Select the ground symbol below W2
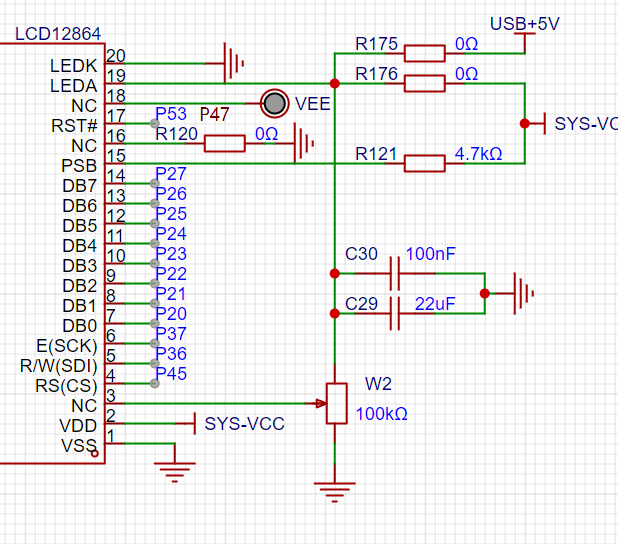This screenshot has height=544, width=618. [x=335, y=492]
